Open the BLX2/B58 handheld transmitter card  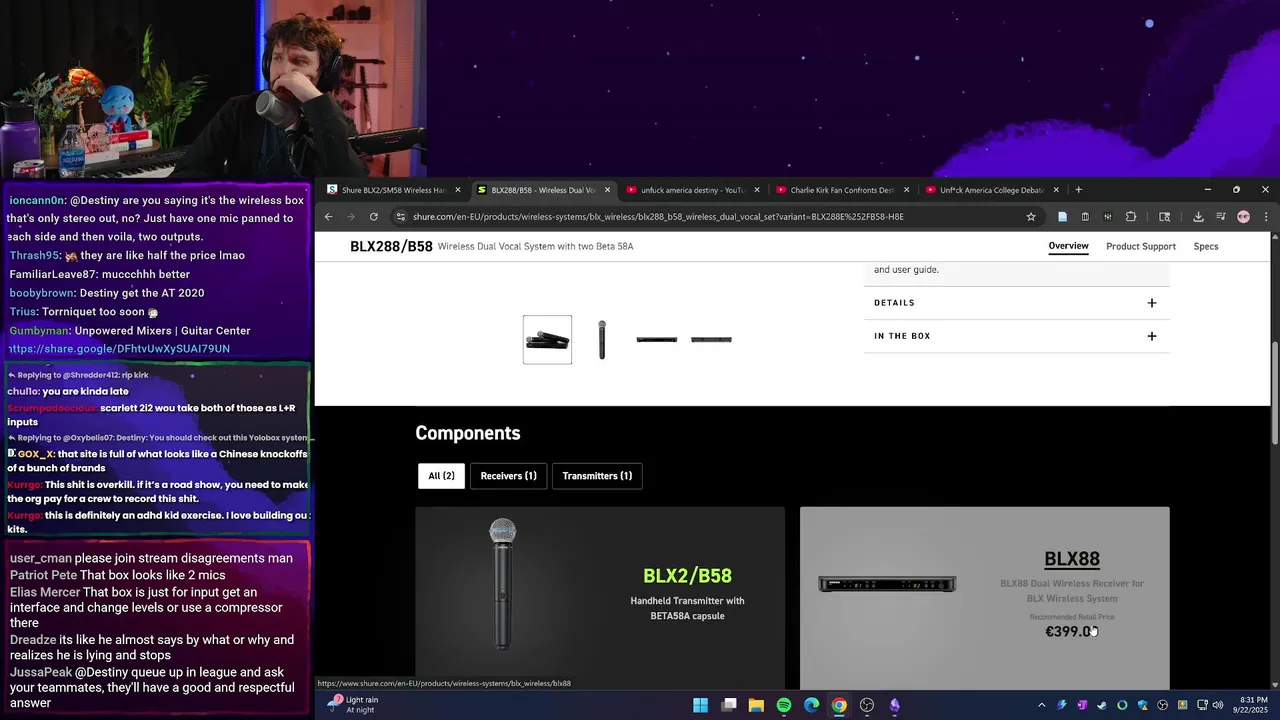(x=600, y=597)
